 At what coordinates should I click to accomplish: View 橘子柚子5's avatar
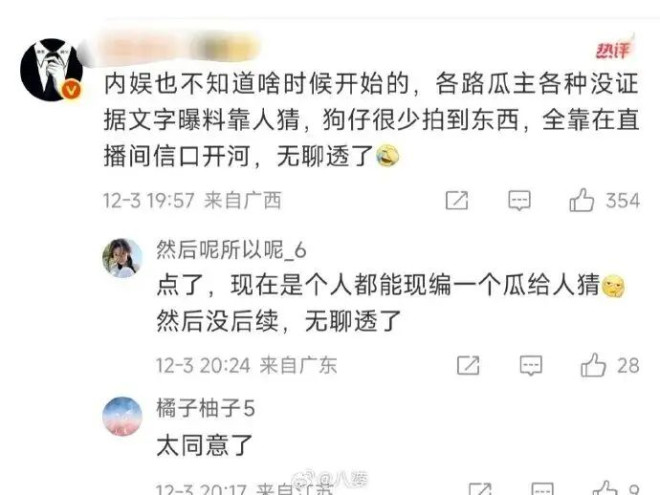[122, 416]
